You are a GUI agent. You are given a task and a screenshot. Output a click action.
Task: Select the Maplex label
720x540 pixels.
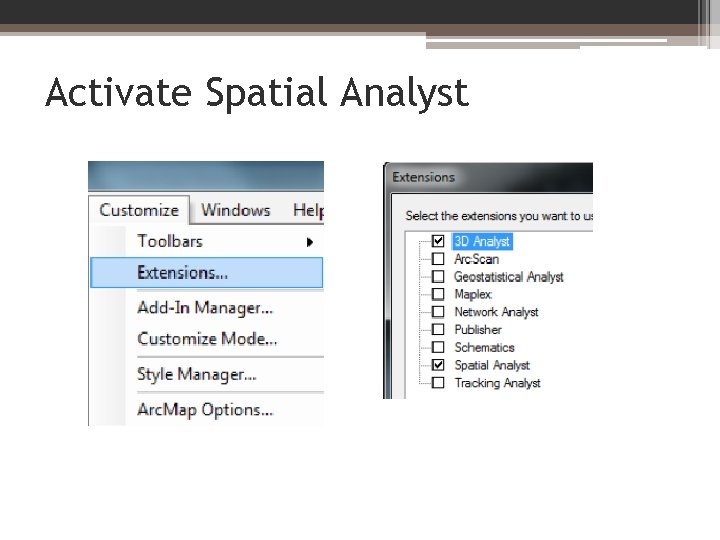[x=473, y=294]
